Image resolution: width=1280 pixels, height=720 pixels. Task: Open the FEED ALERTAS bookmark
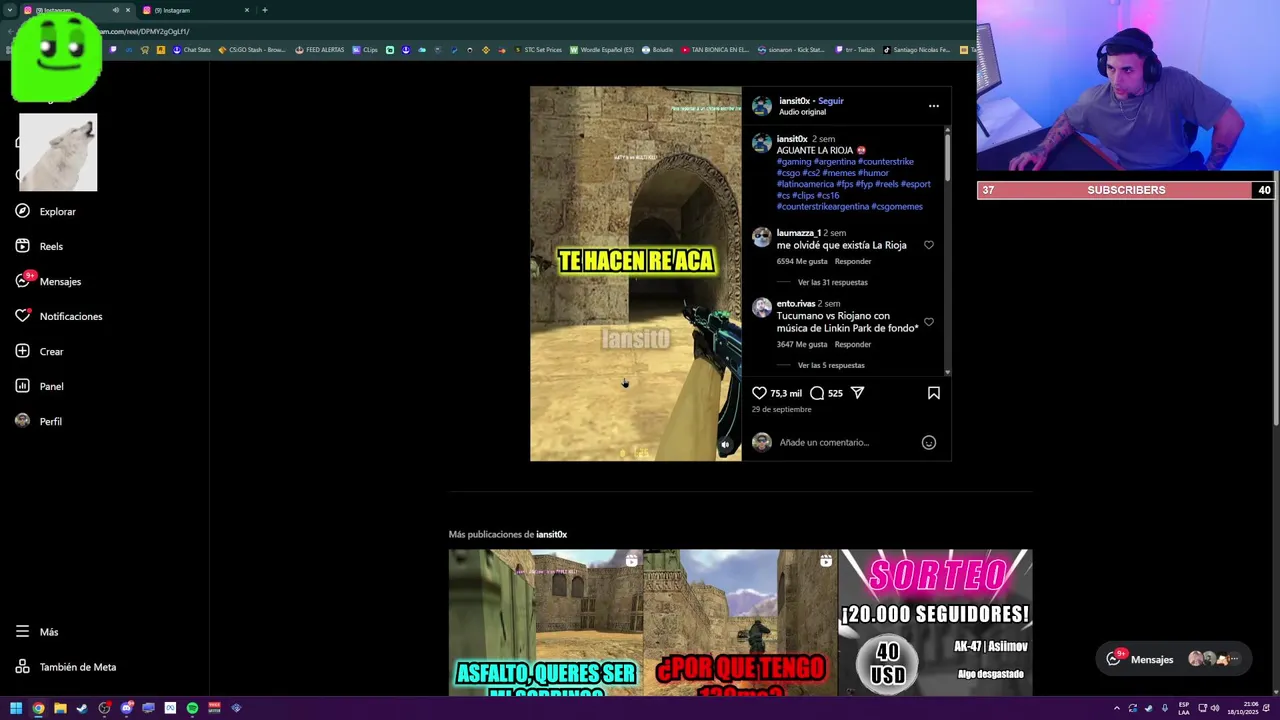(320, 50)
